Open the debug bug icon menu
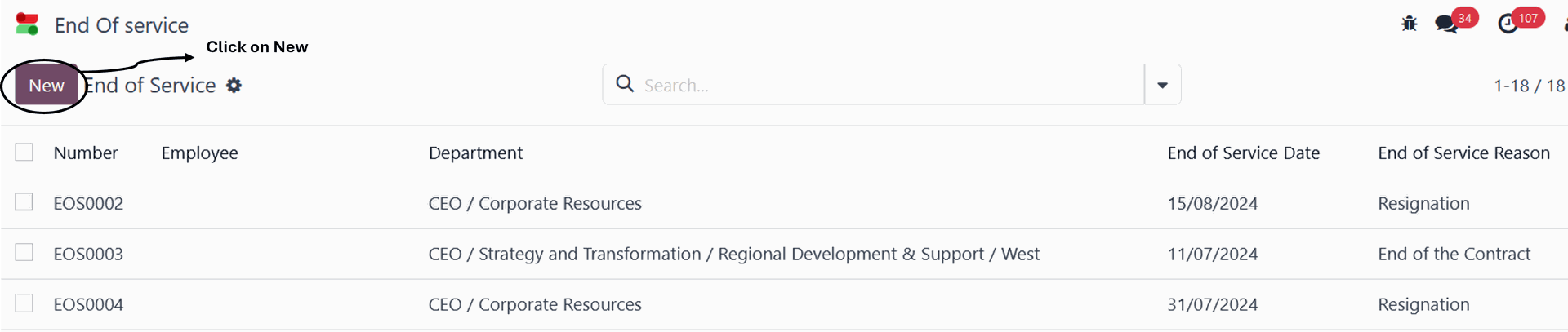The width and height of the screenshot is (1568, 332). click(1409, 24)
